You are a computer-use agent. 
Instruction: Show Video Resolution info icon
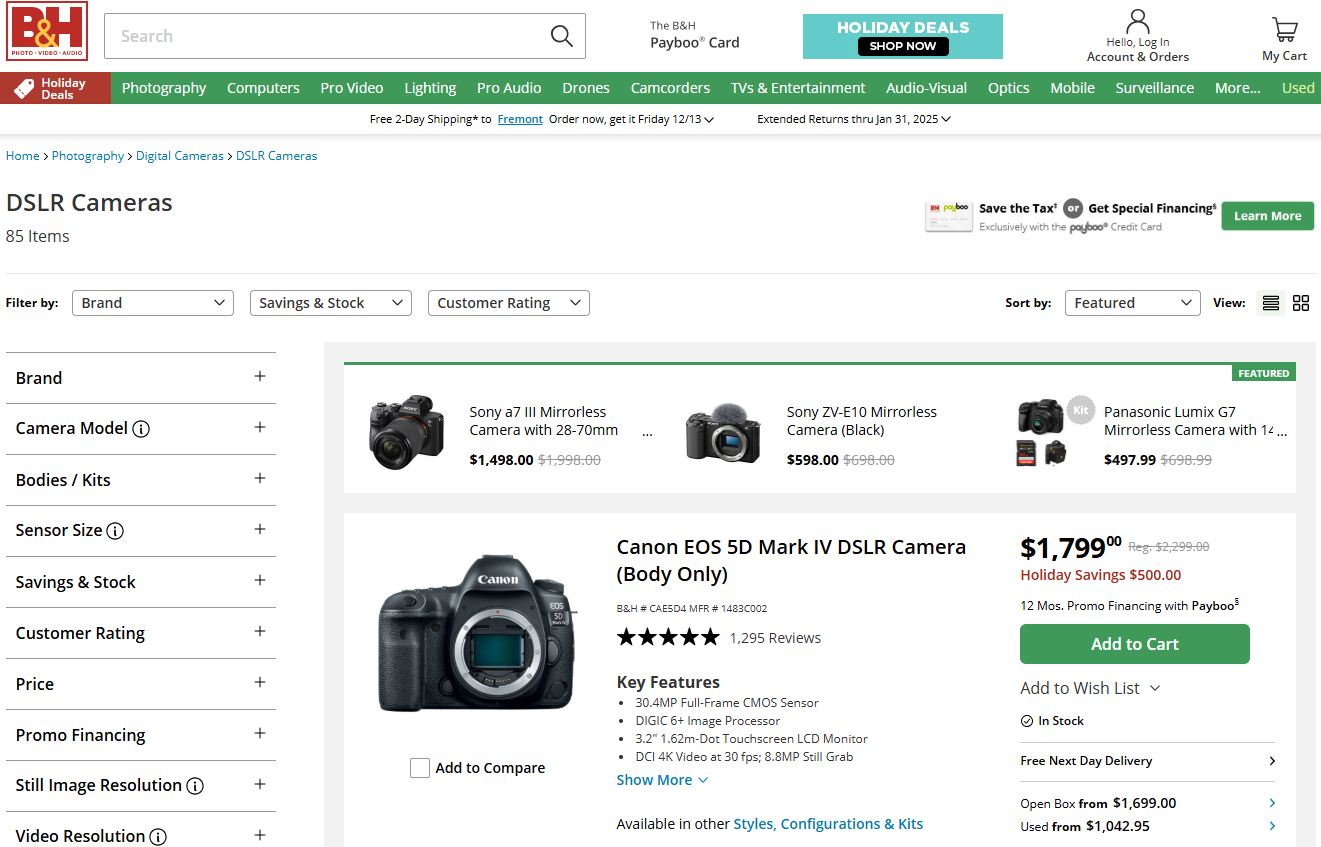pyautogui.click(x=158, y=837)
